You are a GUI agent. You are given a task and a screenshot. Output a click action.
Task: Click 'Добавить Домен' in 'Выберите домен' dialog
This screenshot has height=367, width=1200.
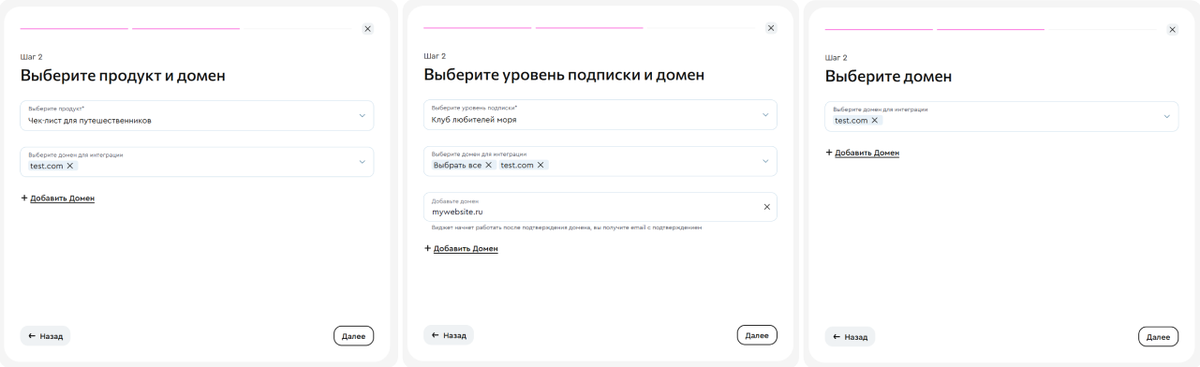click(862, 153)
